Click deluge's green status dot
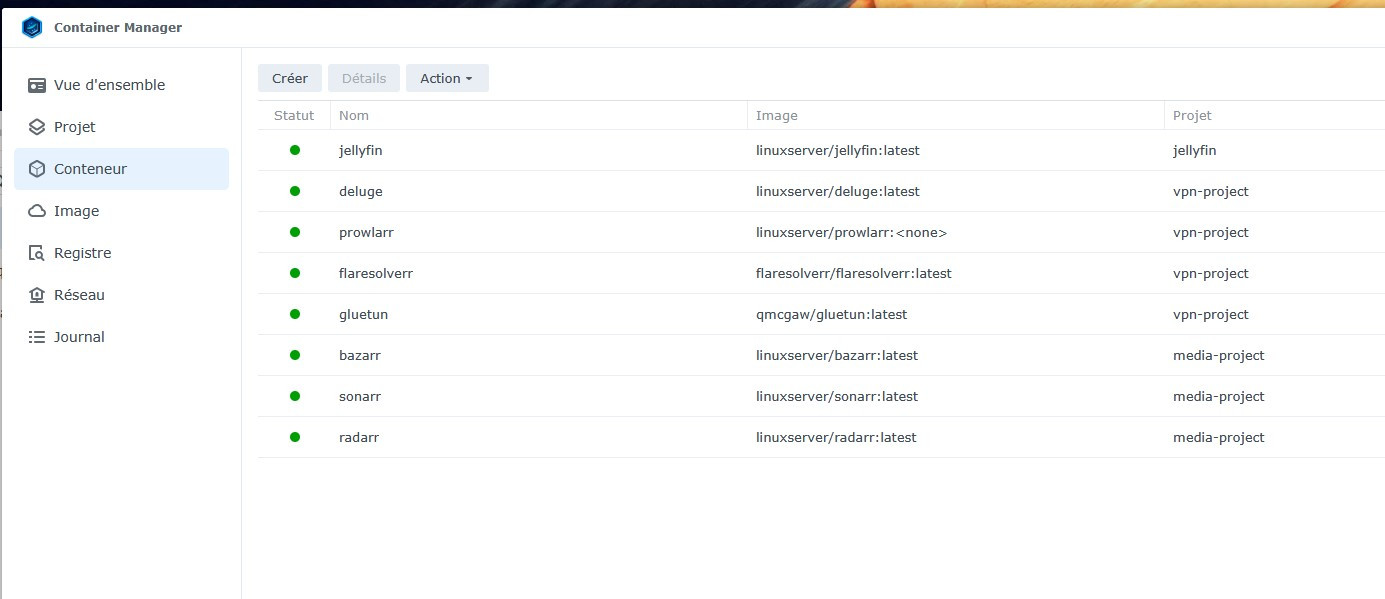The image size is (1385, 599). tap(295, 191)
